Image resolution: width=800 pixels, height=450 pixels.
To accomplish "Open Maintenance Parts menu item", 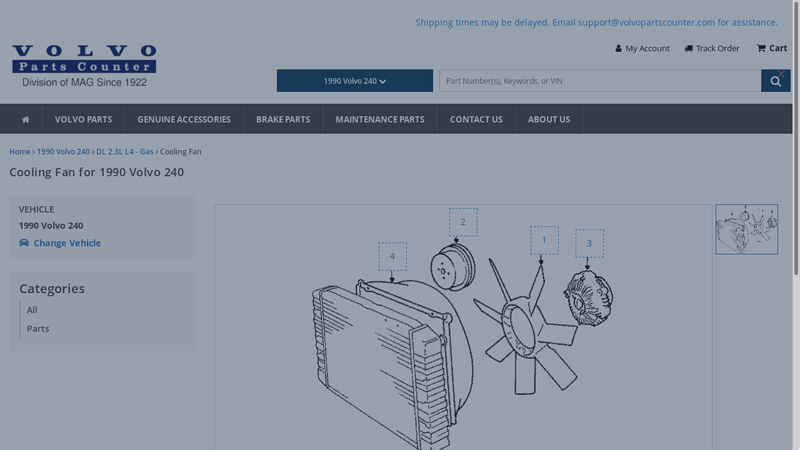I will pos(379,119).
